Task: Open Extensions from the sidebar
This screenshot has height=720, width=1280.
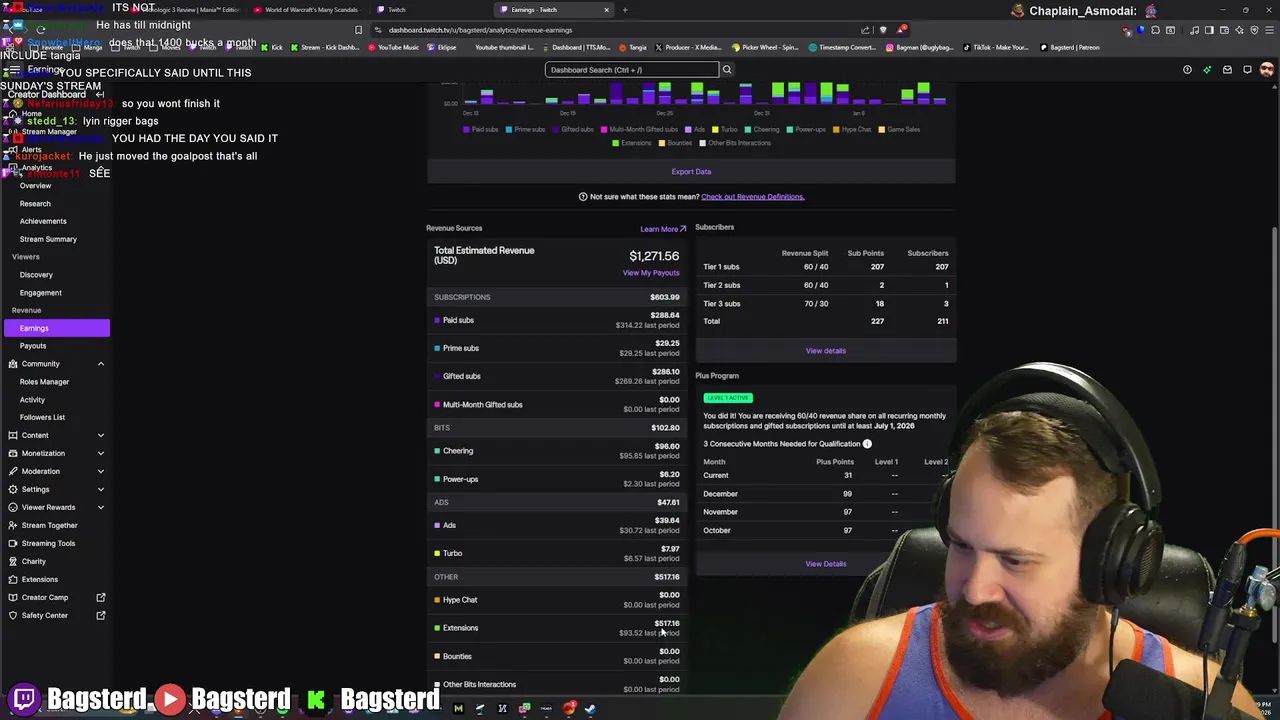Action: (40, 579)
